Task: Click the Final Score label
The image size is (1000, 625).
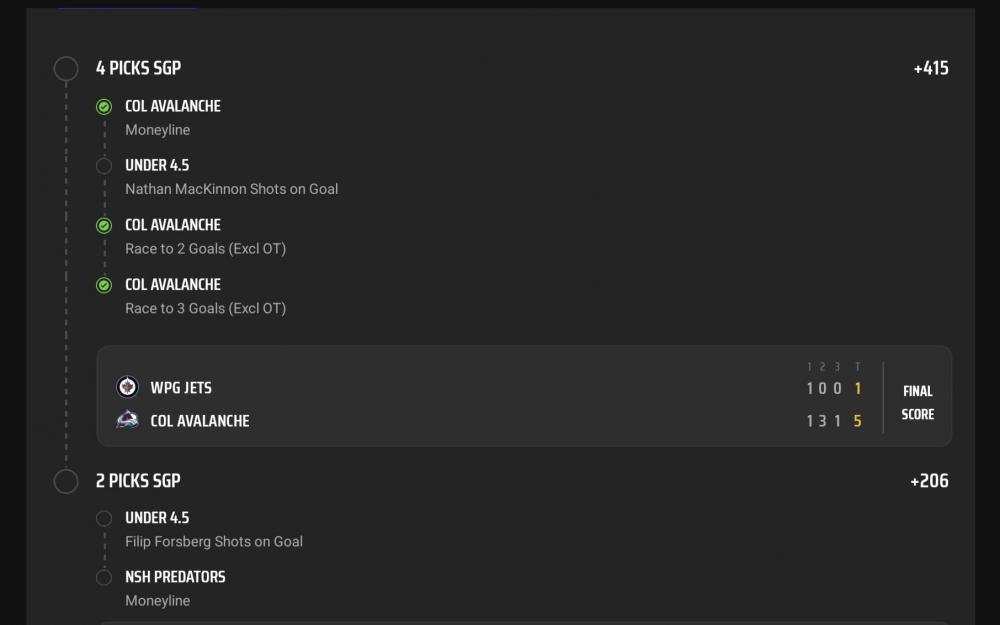Action: point(917,403)
